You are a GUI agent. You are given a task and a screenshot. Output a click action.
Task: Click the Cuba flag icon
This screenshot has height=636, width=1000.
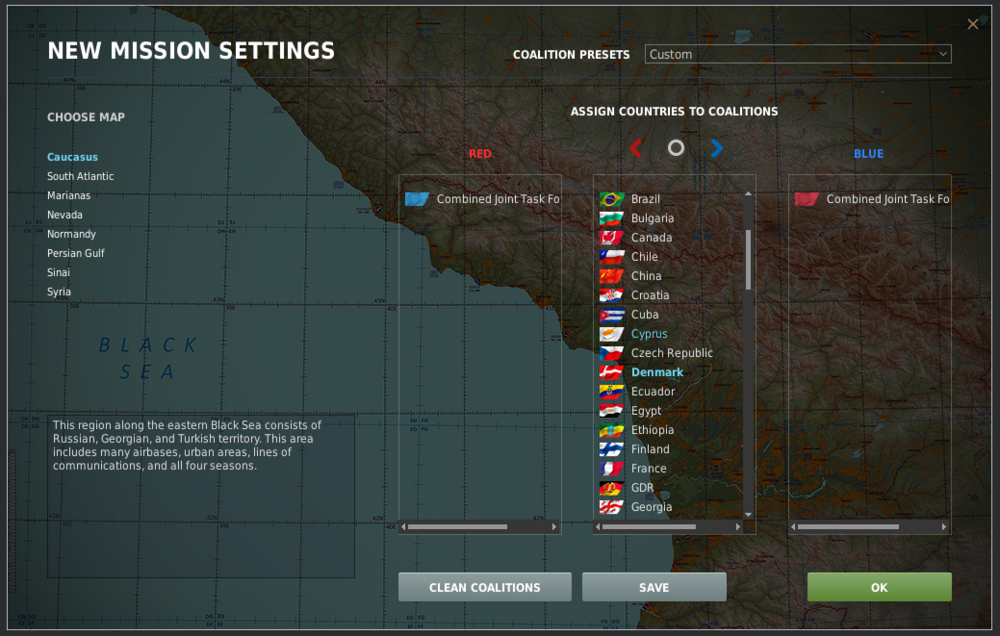tap(611, 314)
